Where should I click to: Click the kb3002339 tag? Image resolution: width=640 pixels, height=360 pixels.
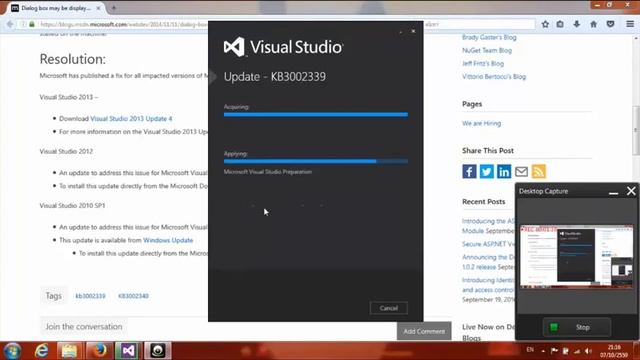[90, 296]
